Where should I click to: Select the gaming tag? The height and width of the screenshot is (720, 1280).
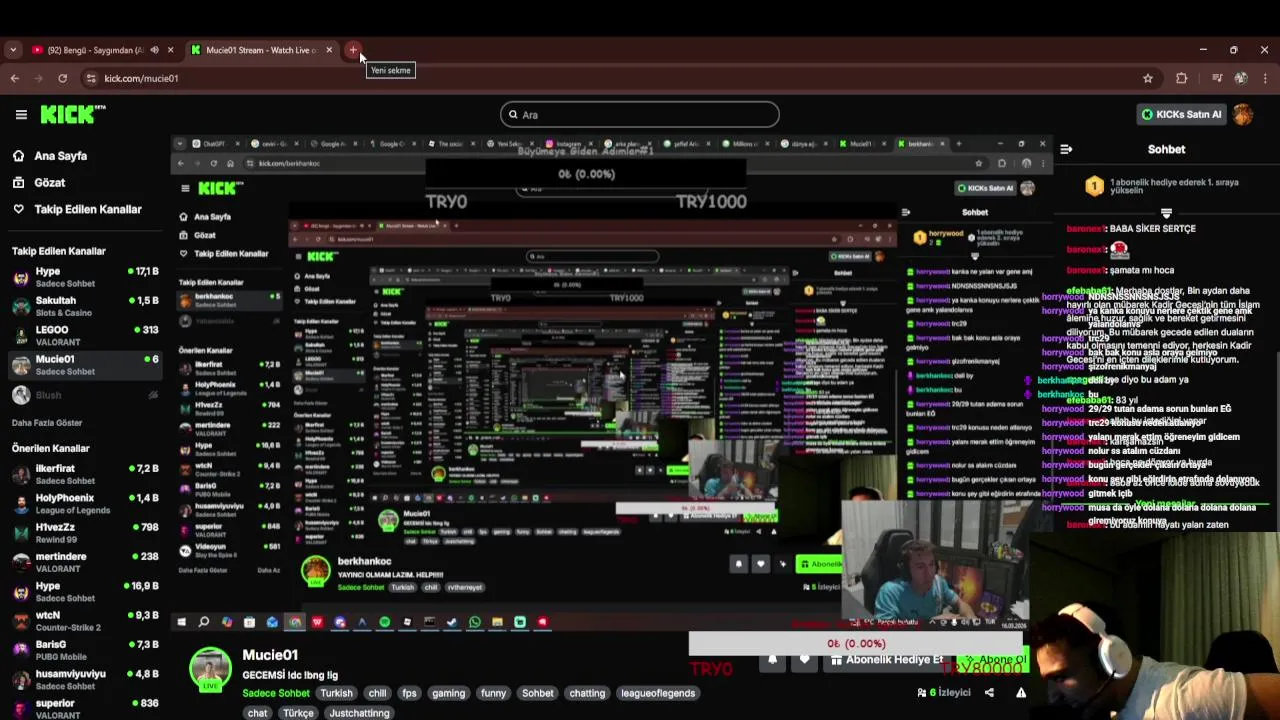point(448,693)
